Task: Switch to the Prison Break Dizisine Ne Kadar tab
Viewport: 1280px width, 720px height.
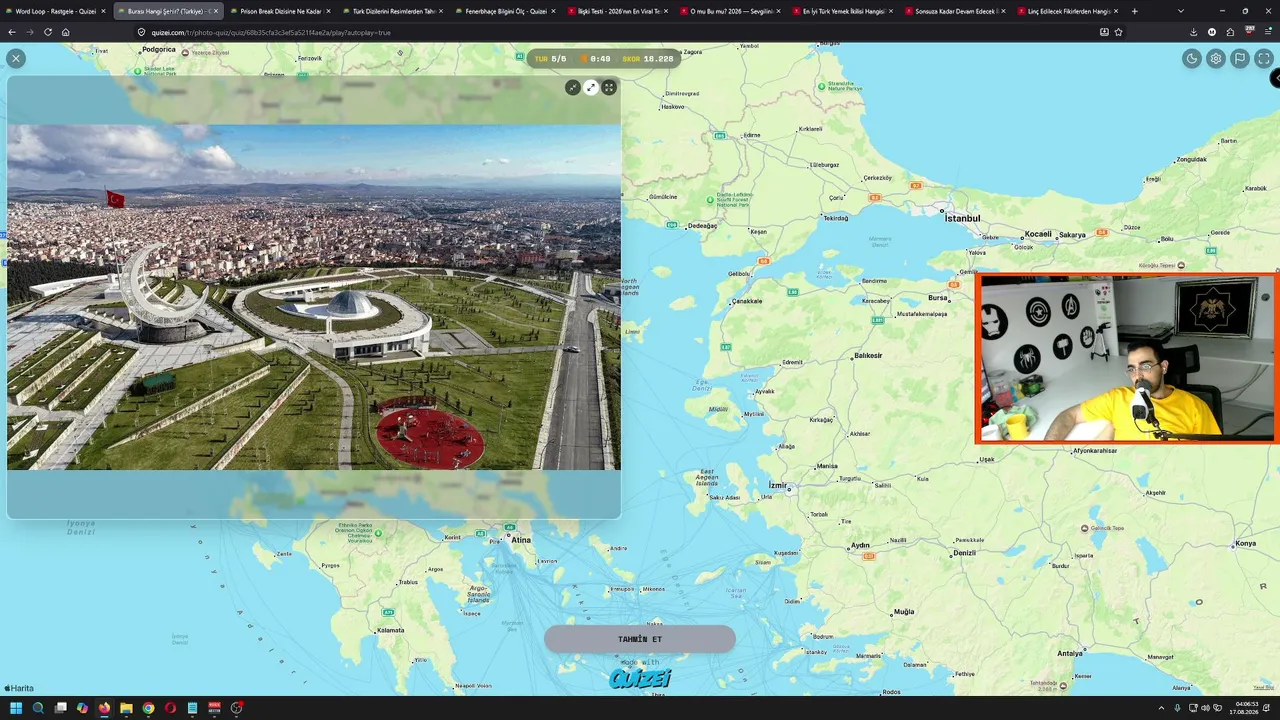Action: pos(281,11)
